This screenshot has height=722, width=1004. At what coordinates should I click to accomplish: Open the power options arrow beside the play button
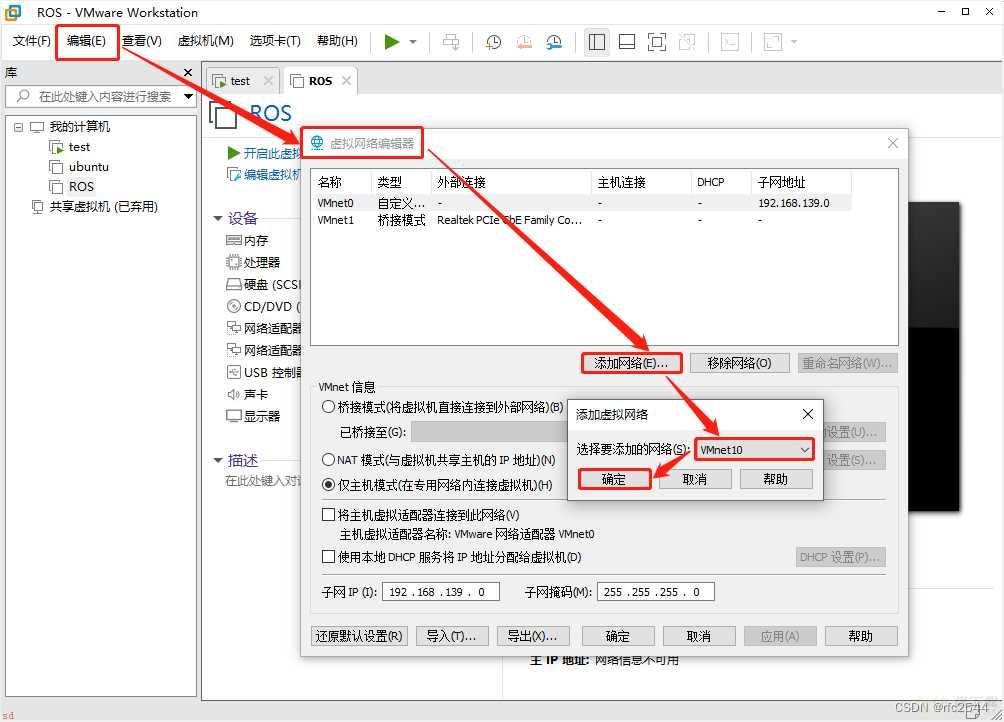coord(413,42)
